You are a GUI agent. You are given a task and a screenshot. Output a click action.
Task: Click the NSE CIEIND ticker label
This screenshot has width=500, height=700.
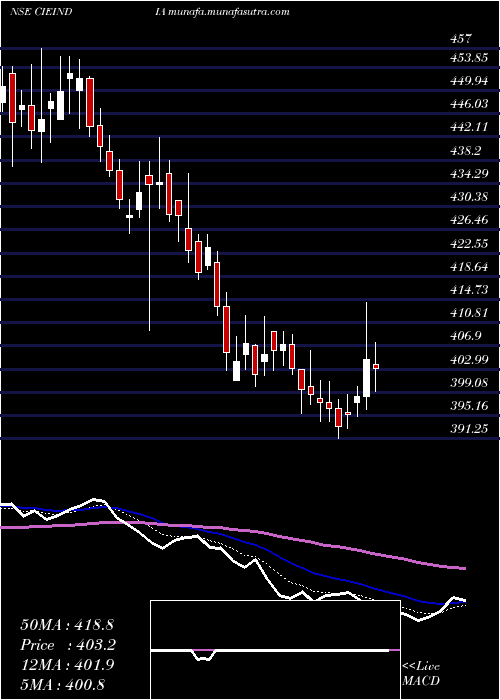(x=40, y=12)
